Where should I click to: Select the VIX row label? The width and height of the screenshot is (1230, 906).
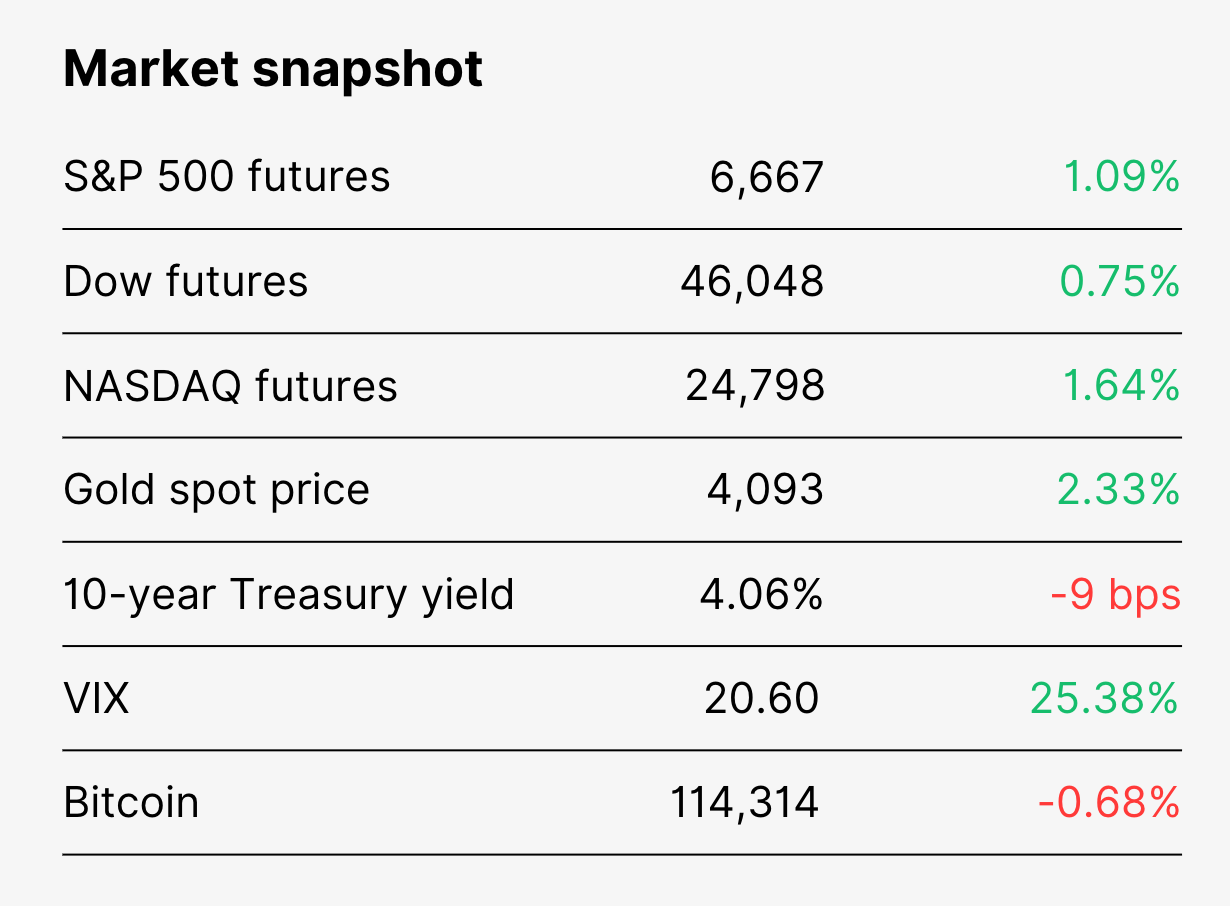pyautogui.click(x=97, y=697)
